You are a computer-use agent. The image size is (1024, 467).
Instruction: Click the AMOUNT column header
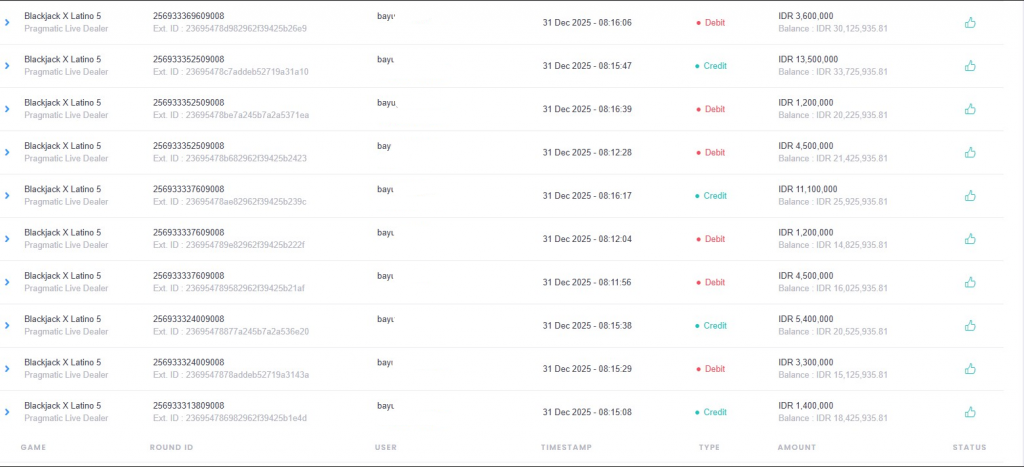[x=796, y=447]
